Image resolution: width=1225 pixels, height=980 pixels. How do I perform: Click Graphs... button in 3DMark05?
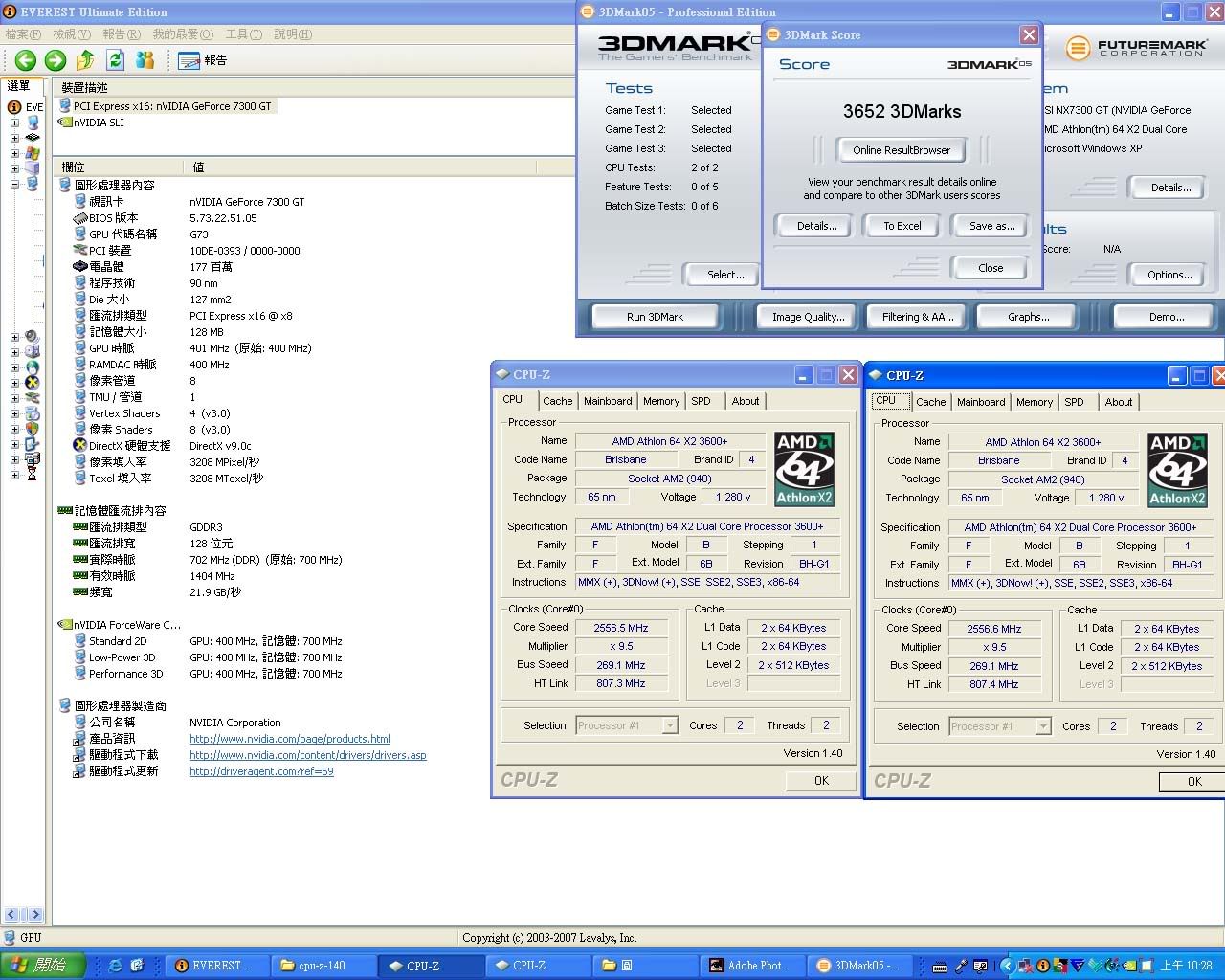click(1028, 317)
